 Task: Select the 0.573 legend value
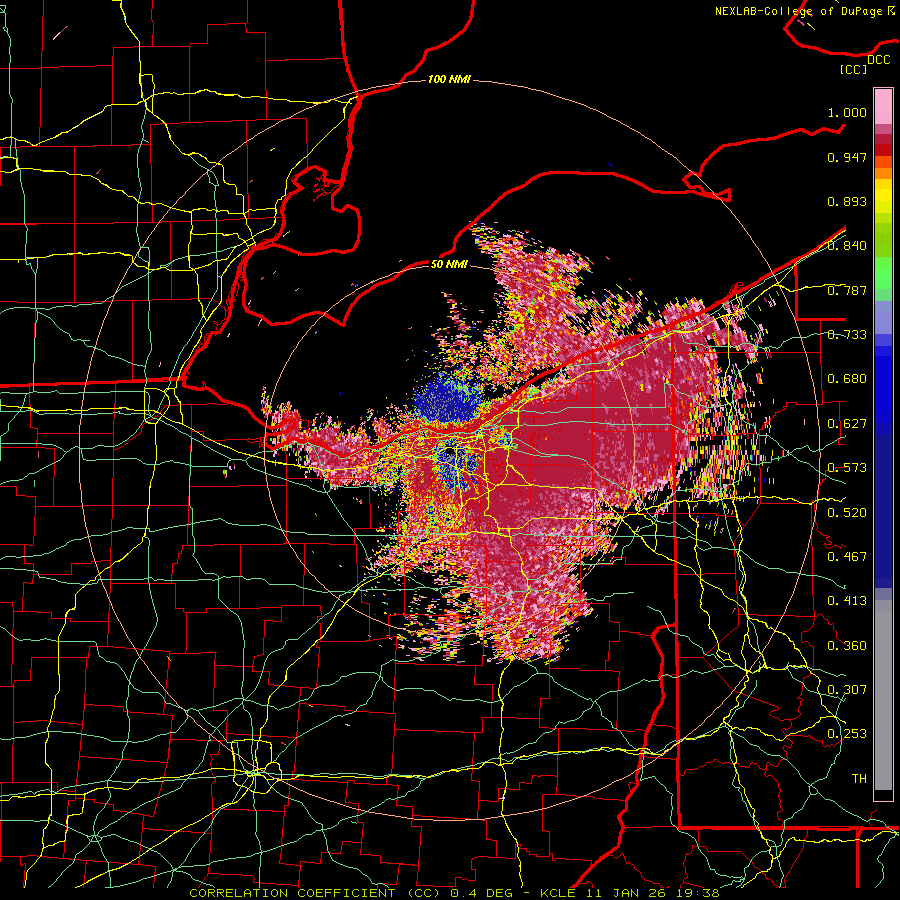coord(847,468)
